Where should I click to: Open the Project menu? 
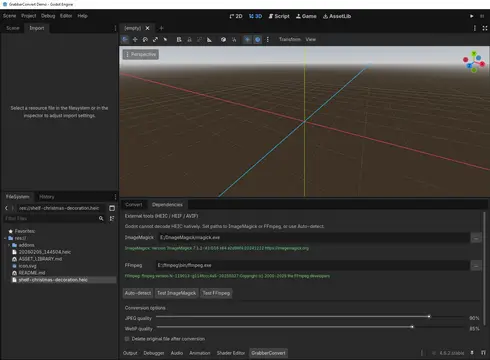[x=29, y=16]
